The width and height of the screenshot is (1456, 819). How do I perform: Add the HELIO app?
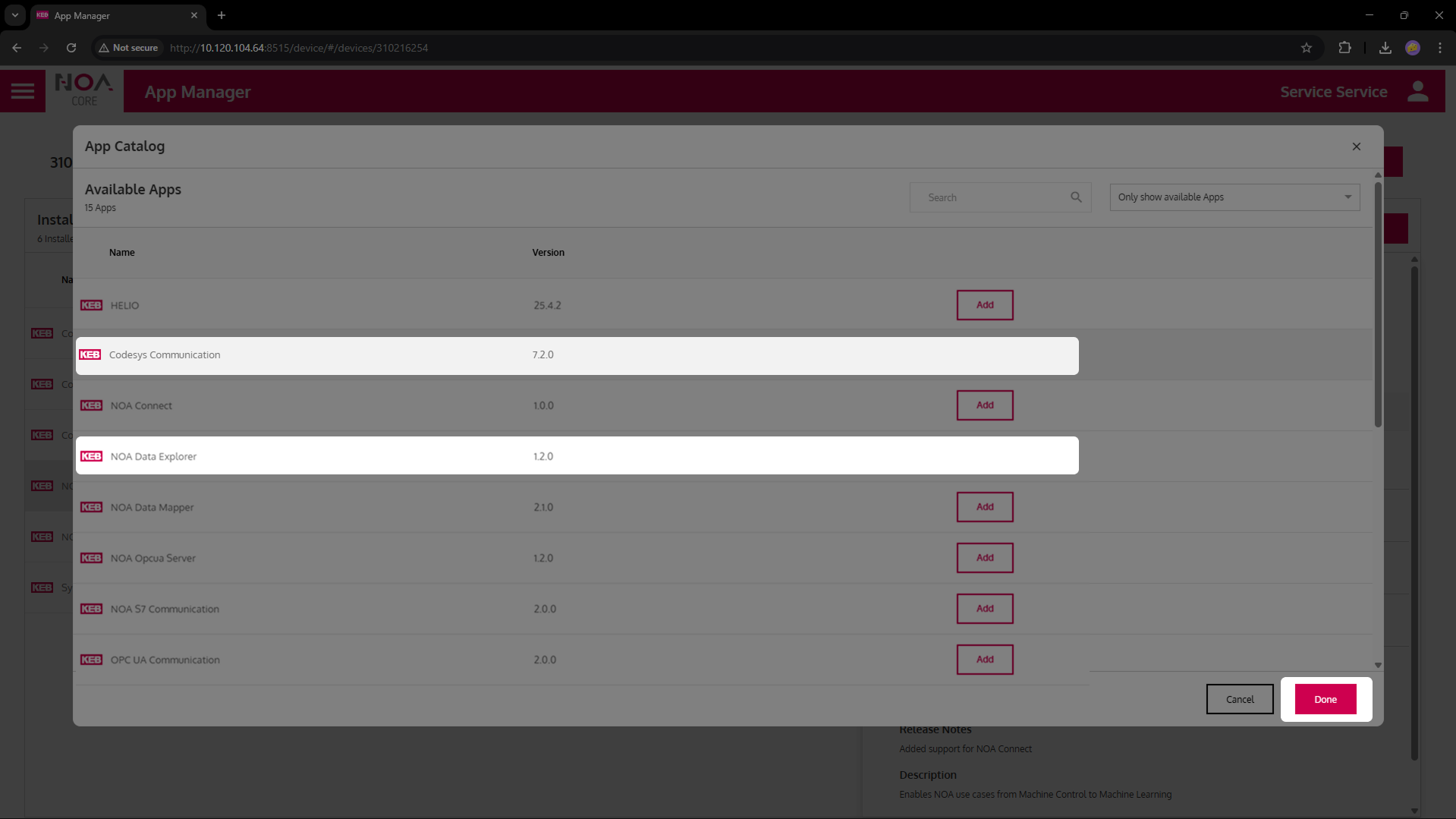984,305
